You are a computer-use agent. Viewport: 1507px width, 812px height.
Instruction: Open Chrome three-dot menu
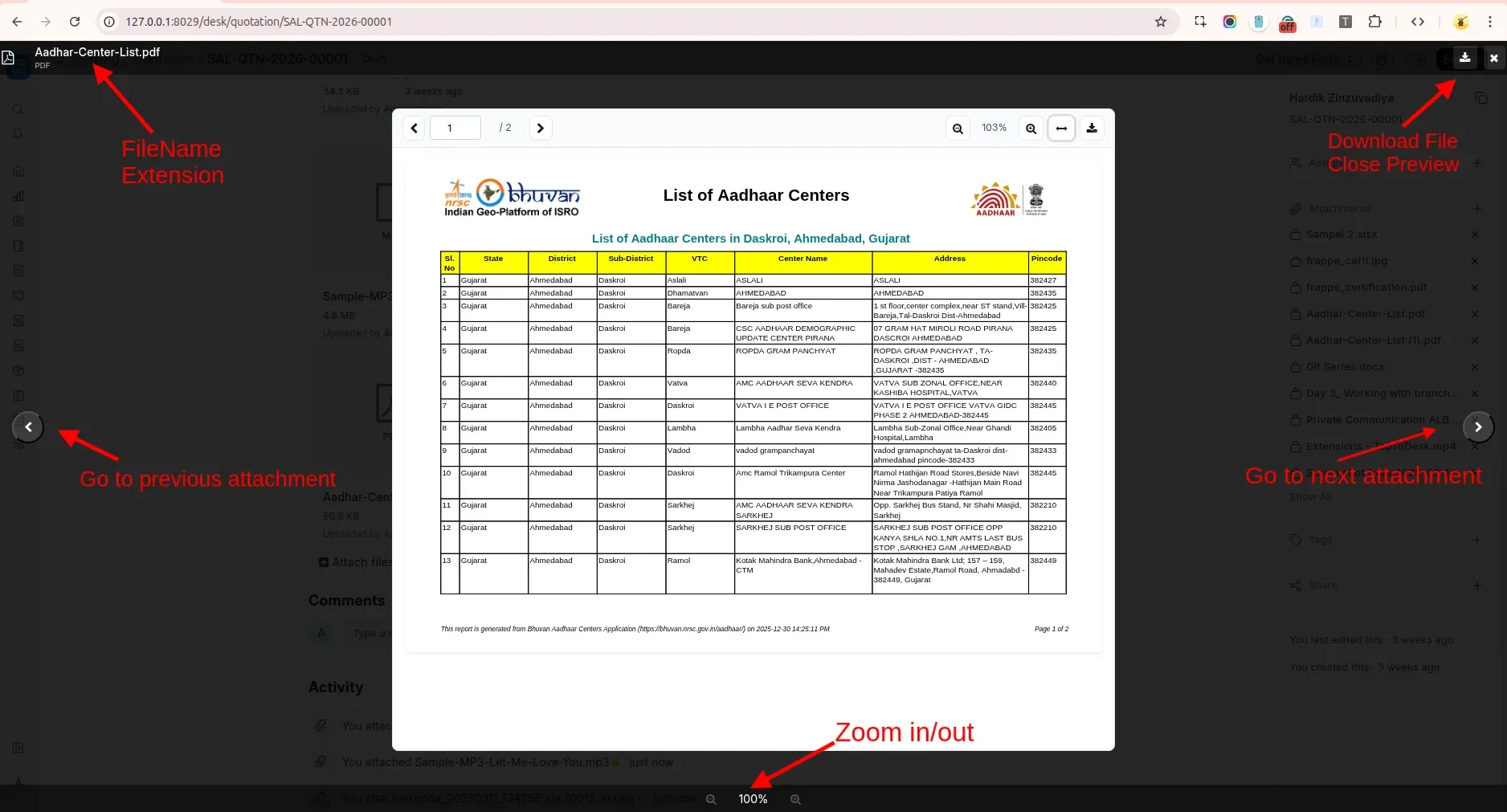point(1490,22)
